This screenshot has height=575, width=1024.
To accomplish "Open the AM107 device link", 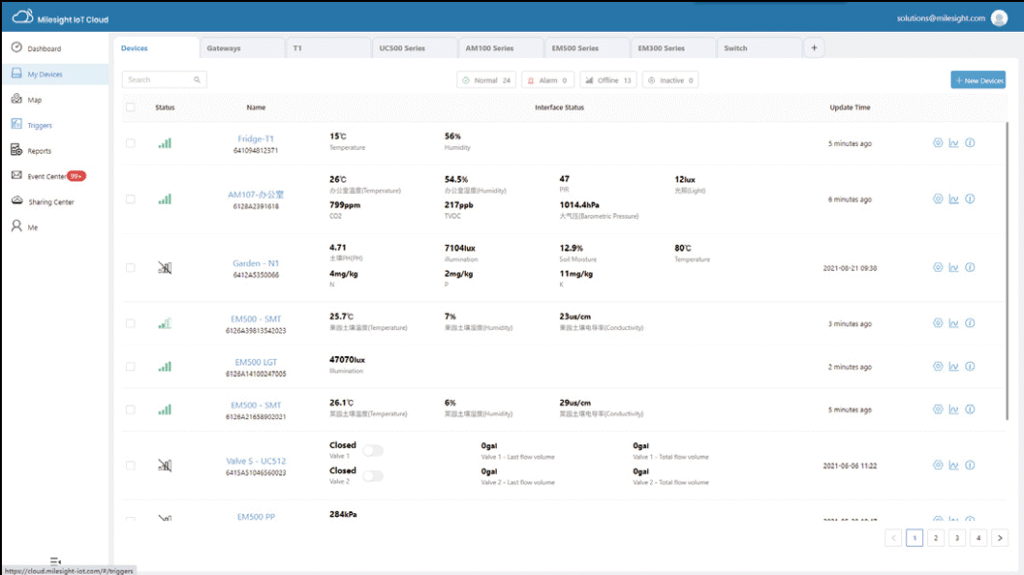I will pyautogui.click(x=255, y=195).
